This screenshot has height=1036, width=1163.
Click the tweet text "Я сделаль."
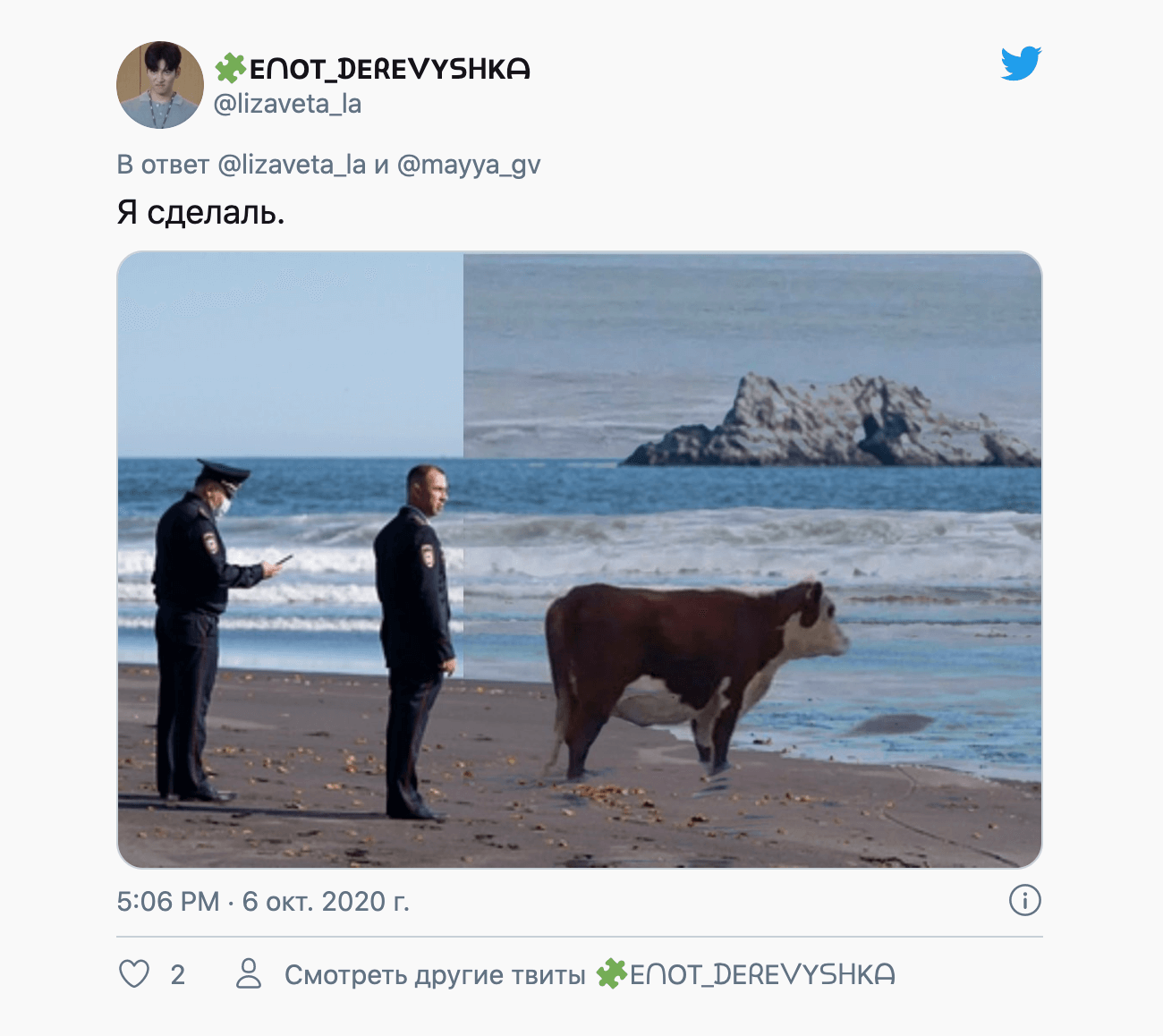[201, 212]
